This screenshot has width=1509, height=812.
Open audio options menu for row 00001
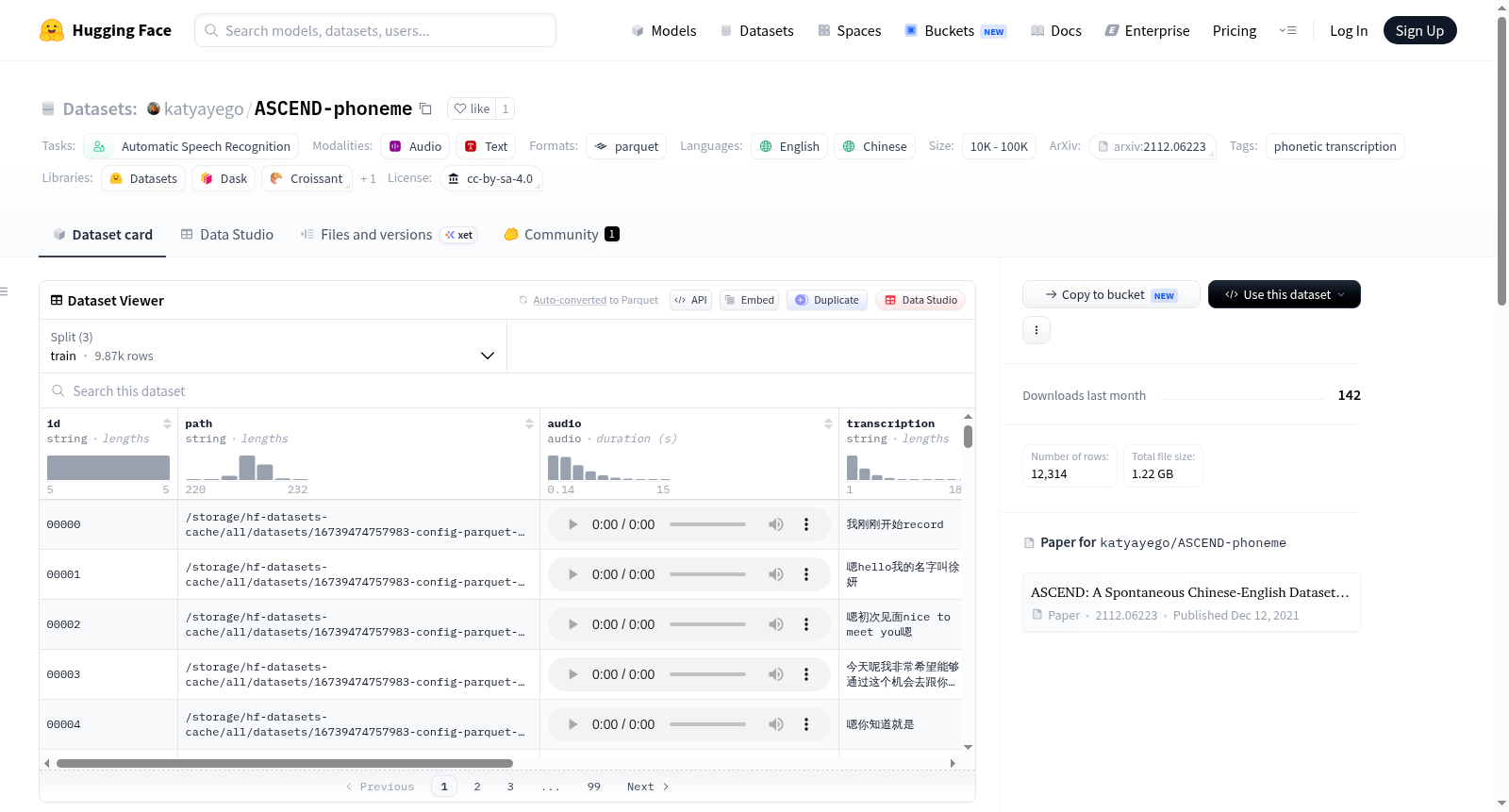click(806, 574)
